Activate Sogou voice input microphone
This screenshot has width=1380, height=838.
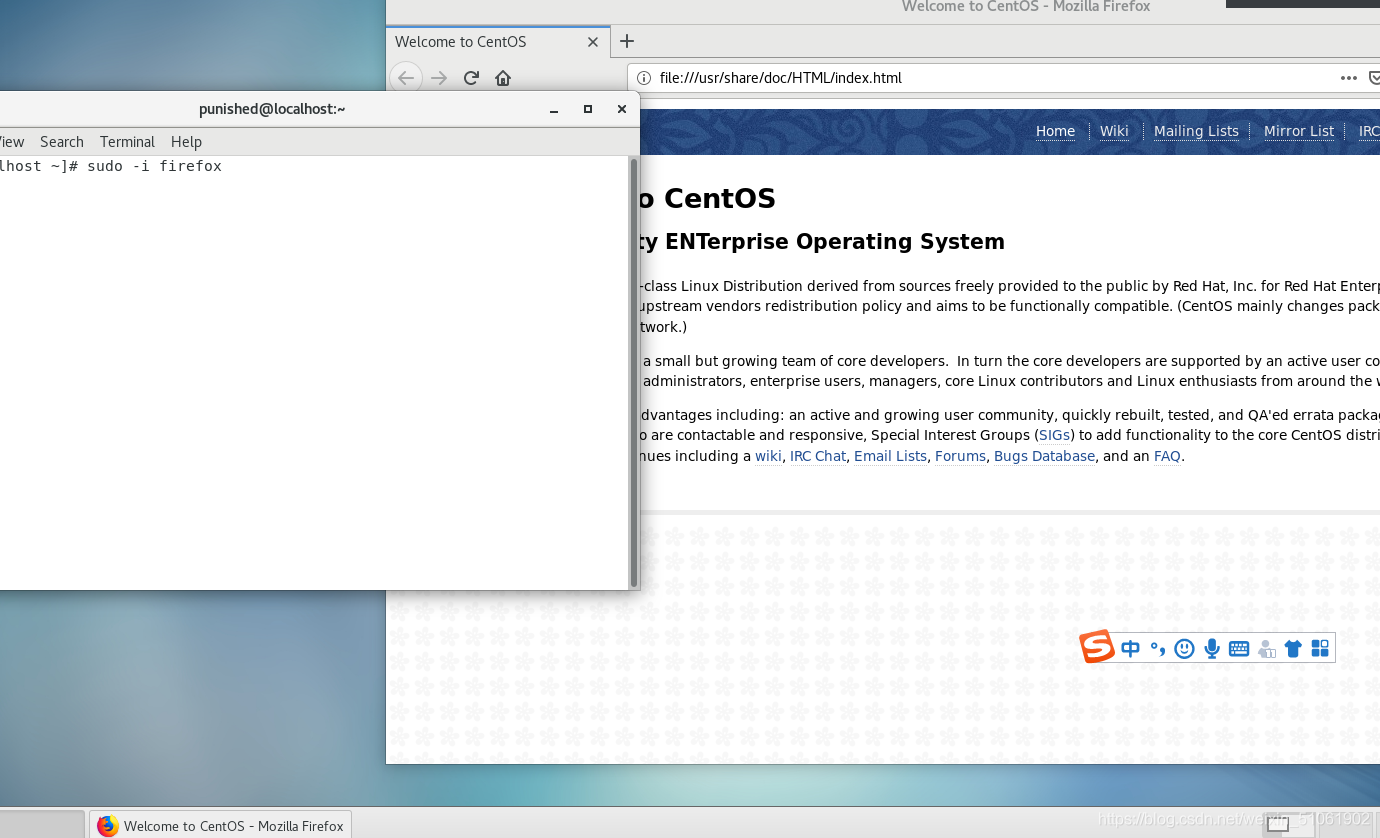(x=1212, y=648)
